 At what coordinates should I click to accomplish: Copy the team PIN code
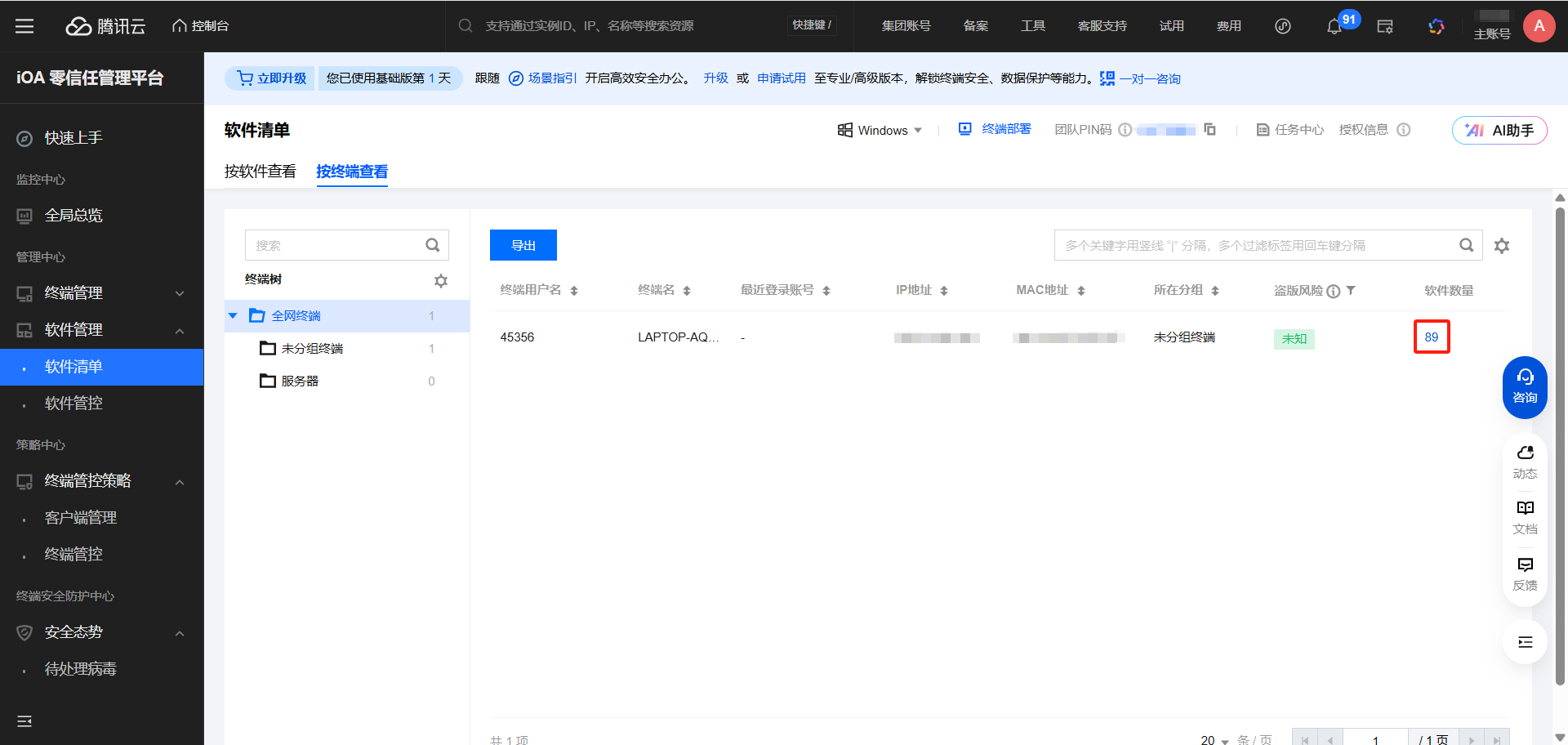click(x=1209, y=130)
